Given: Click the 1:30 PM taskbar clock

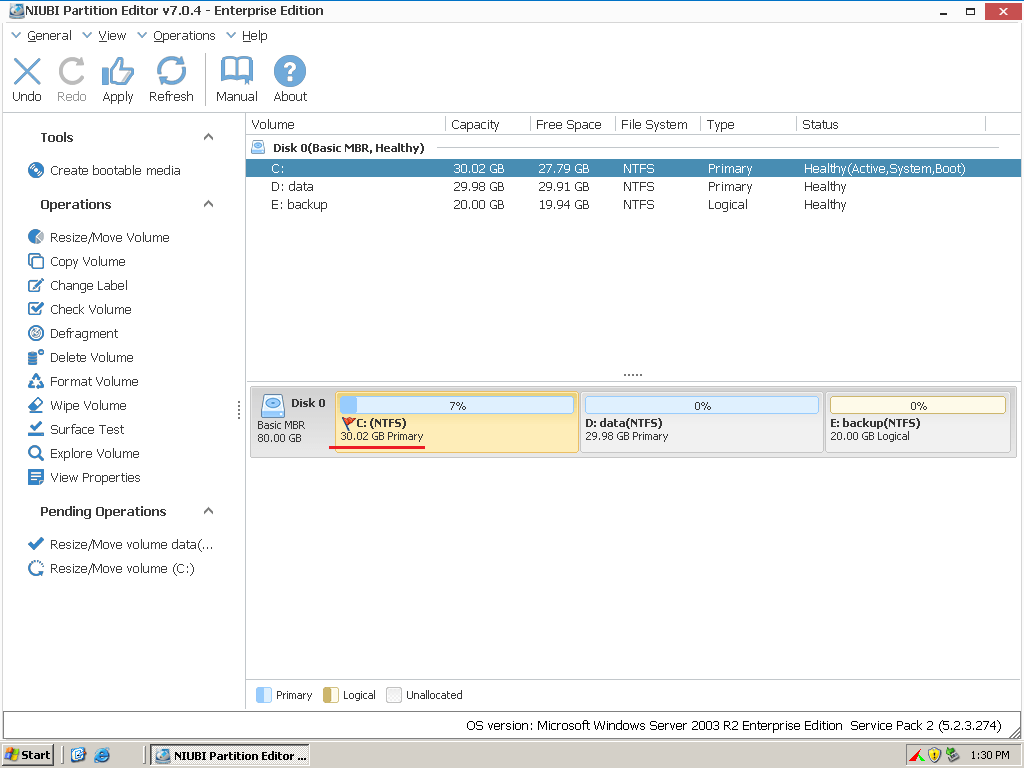Looking at the screenshot, I should (x=989, y=755).
